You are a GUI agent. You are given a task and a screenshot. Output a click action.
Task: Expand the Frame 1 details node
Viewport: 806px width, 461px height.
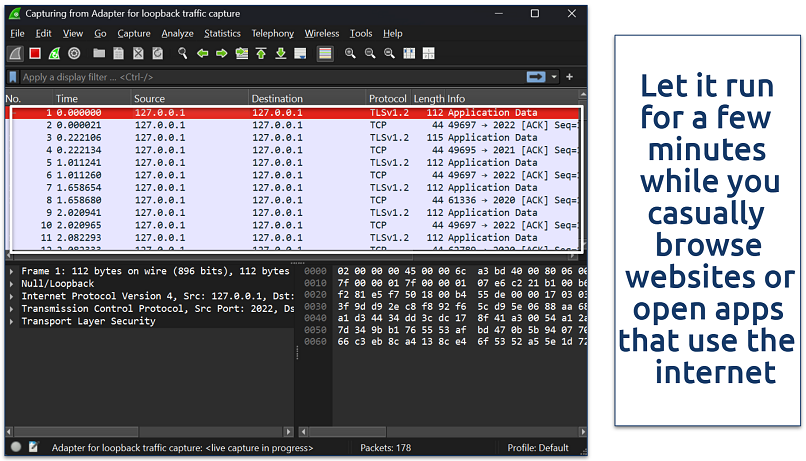click(x=12, y=271)
